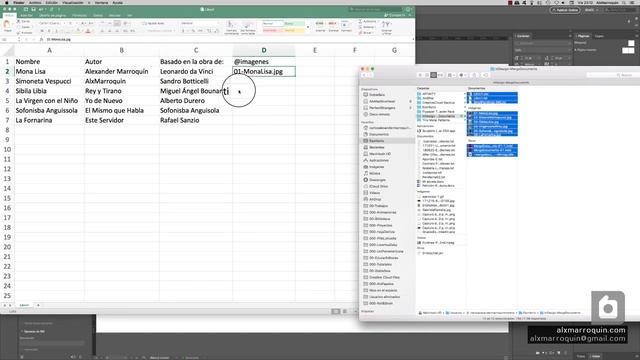
Task: Click the Libro1 sheet tab
Action: pos(24,305)
